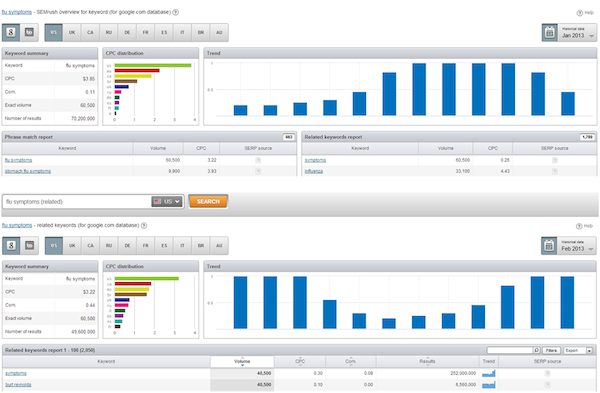Screen dimensions: 600x393
Task: Select Bing engine icon in Jan 2013 overview
Action: click(29, 33)
